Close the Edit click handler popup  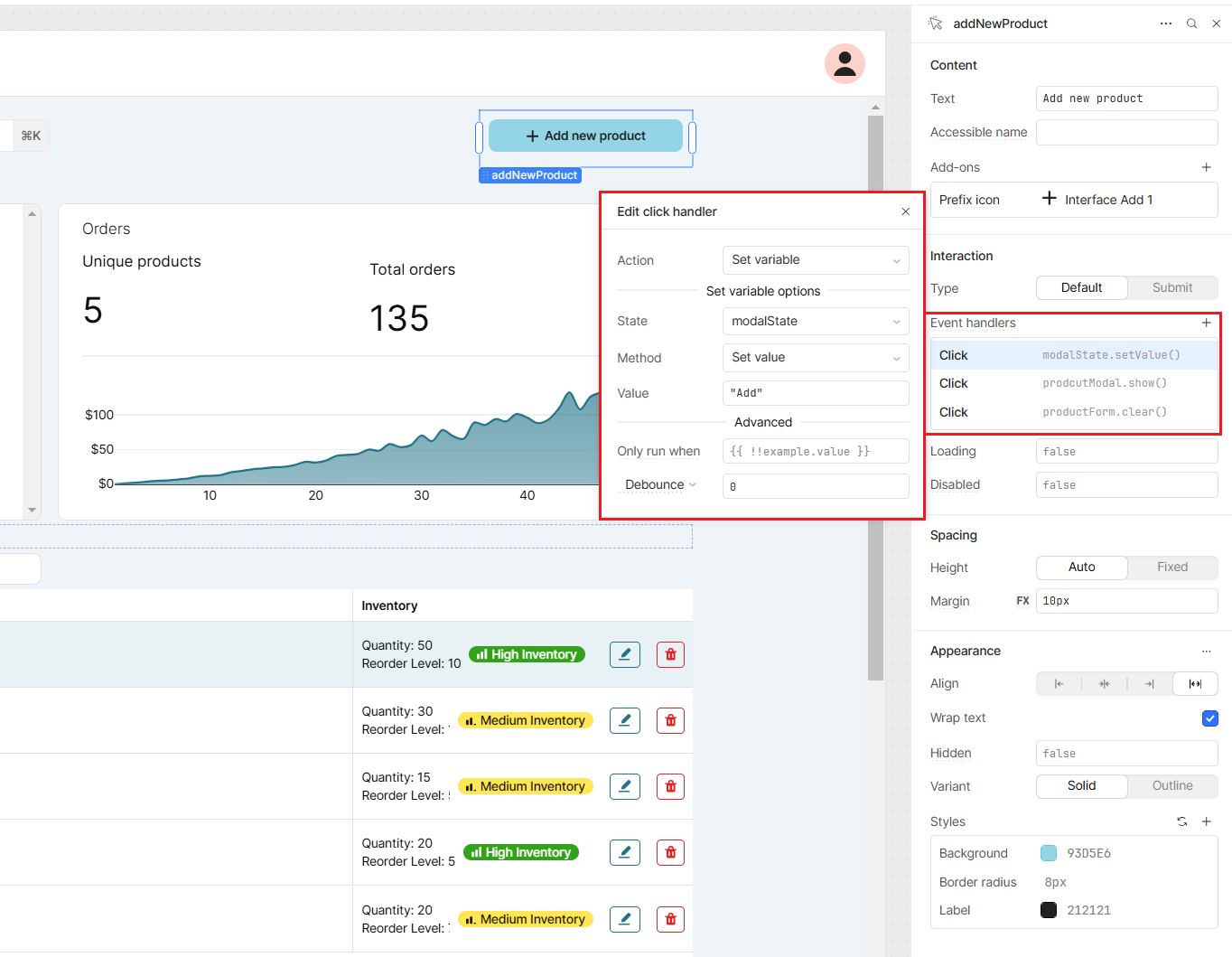(x=905, y=211)
